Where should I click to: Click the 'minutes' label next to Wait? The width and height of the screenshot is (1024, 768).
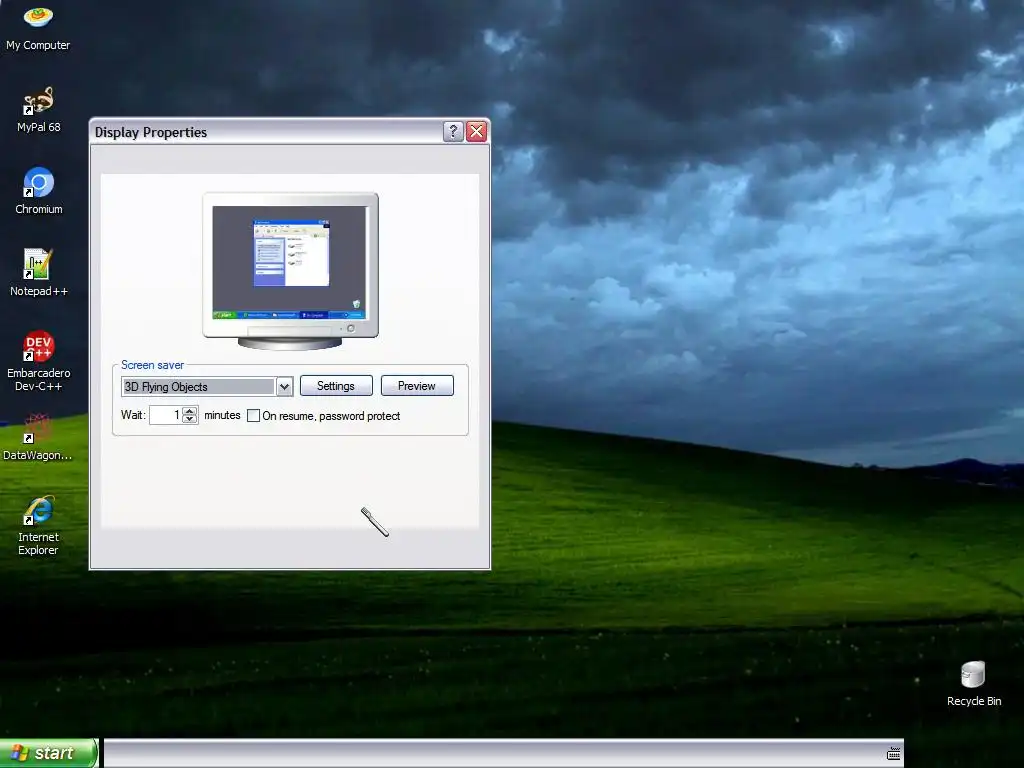point(222,415)
